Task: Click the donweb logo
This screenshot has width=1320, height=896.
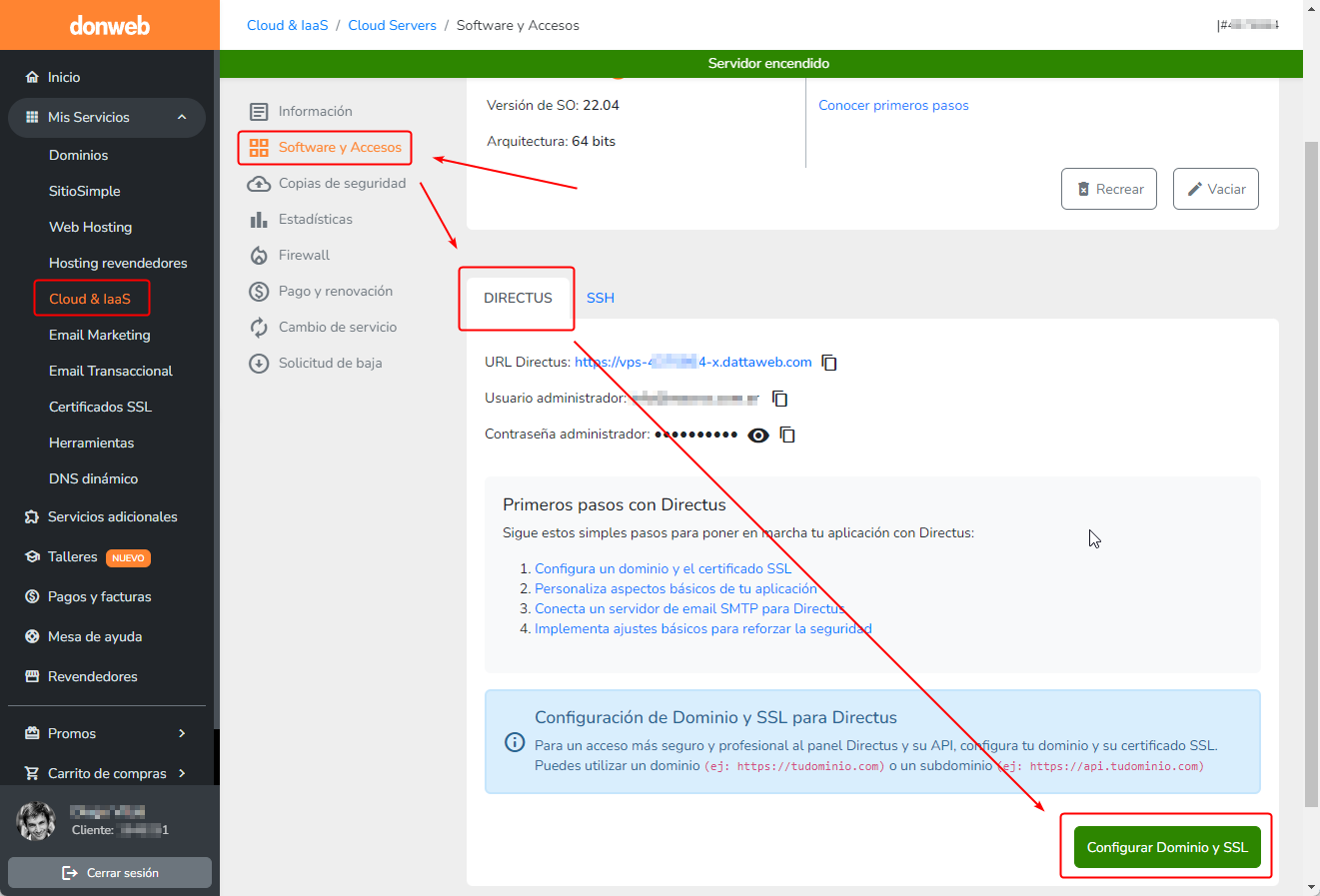Action: (110, 26)
